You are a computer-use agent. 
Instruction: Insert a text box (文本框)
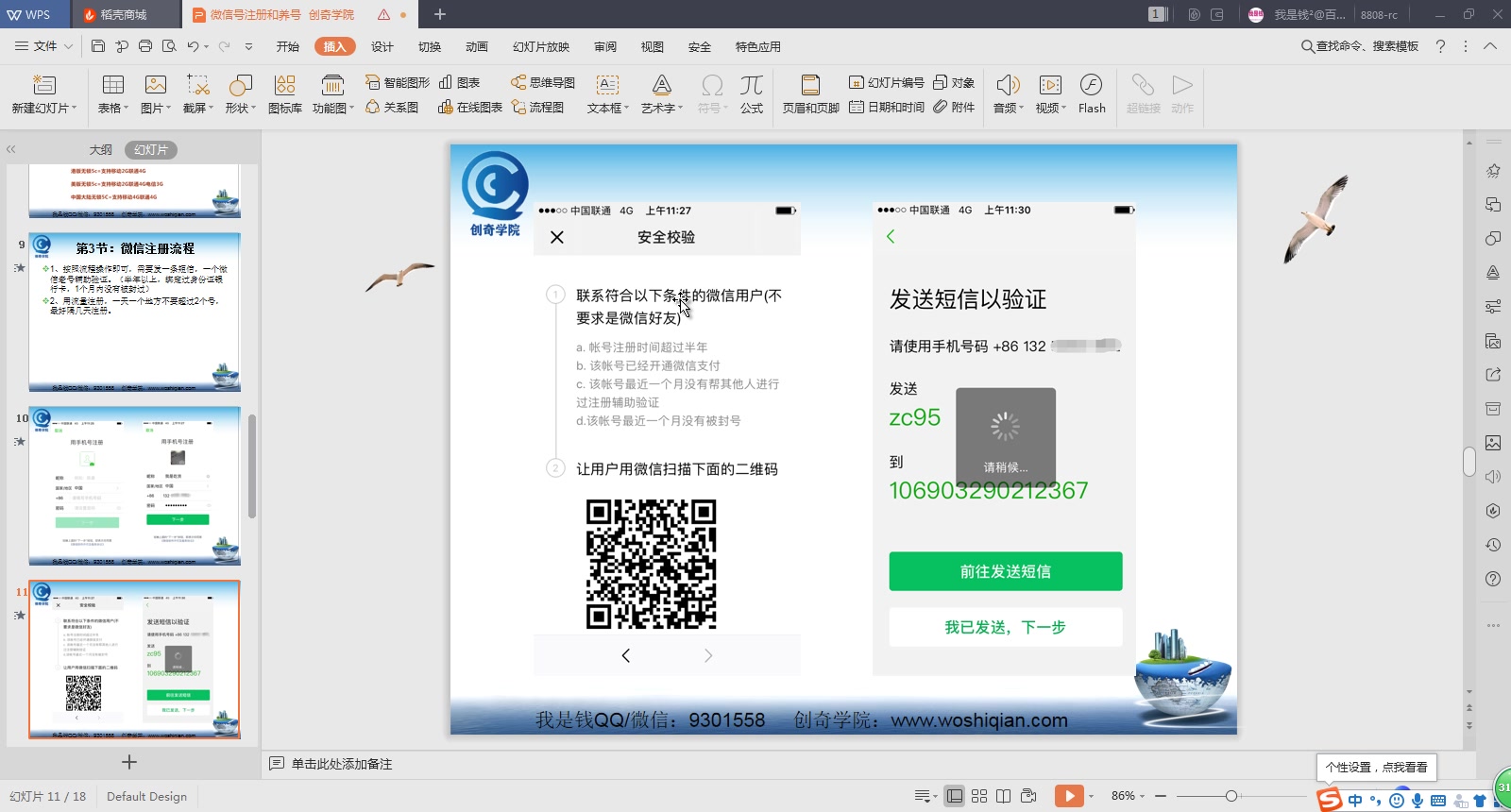click(x=608, y=94)
